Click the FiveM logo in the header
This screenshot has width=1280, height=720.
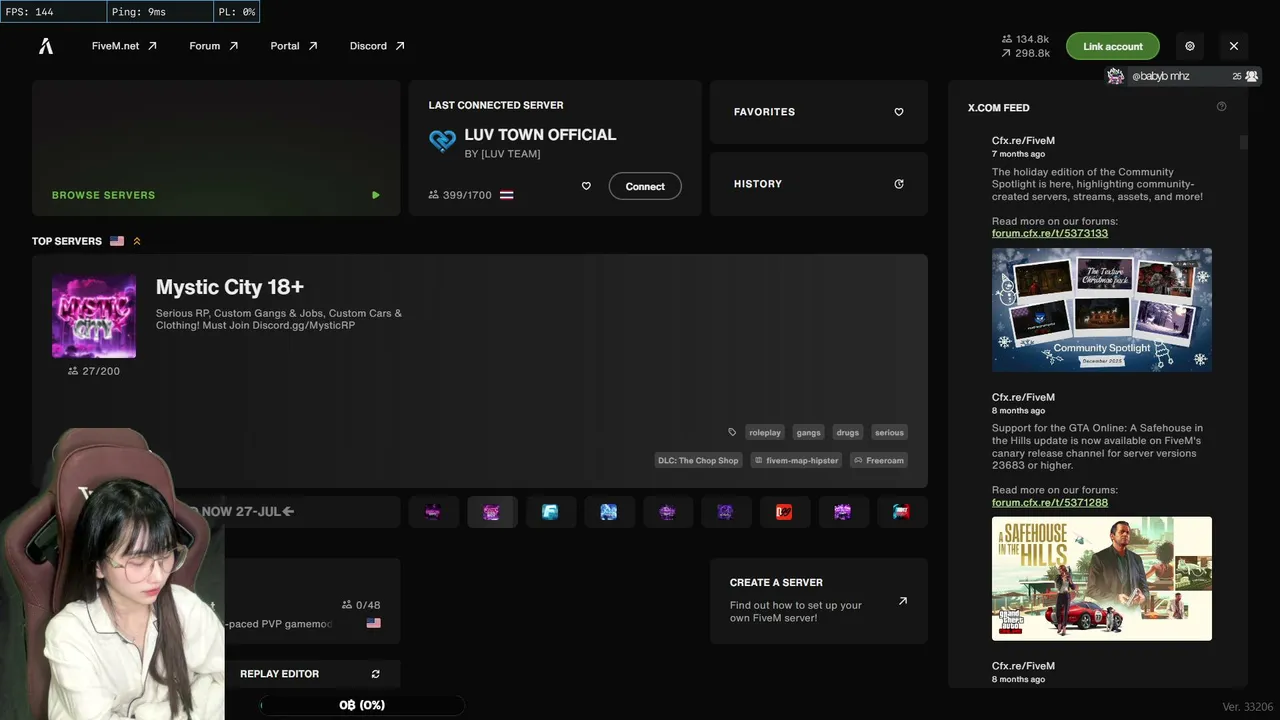point(46,46)
